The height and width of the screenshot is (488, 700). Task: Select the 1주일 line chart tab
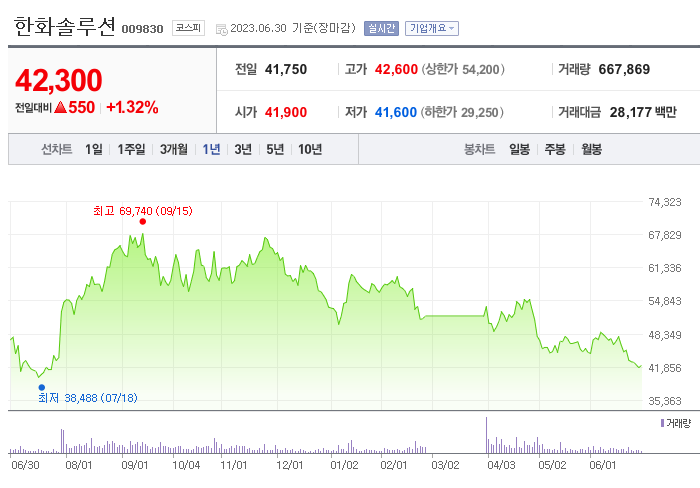[x=131, y=149]
